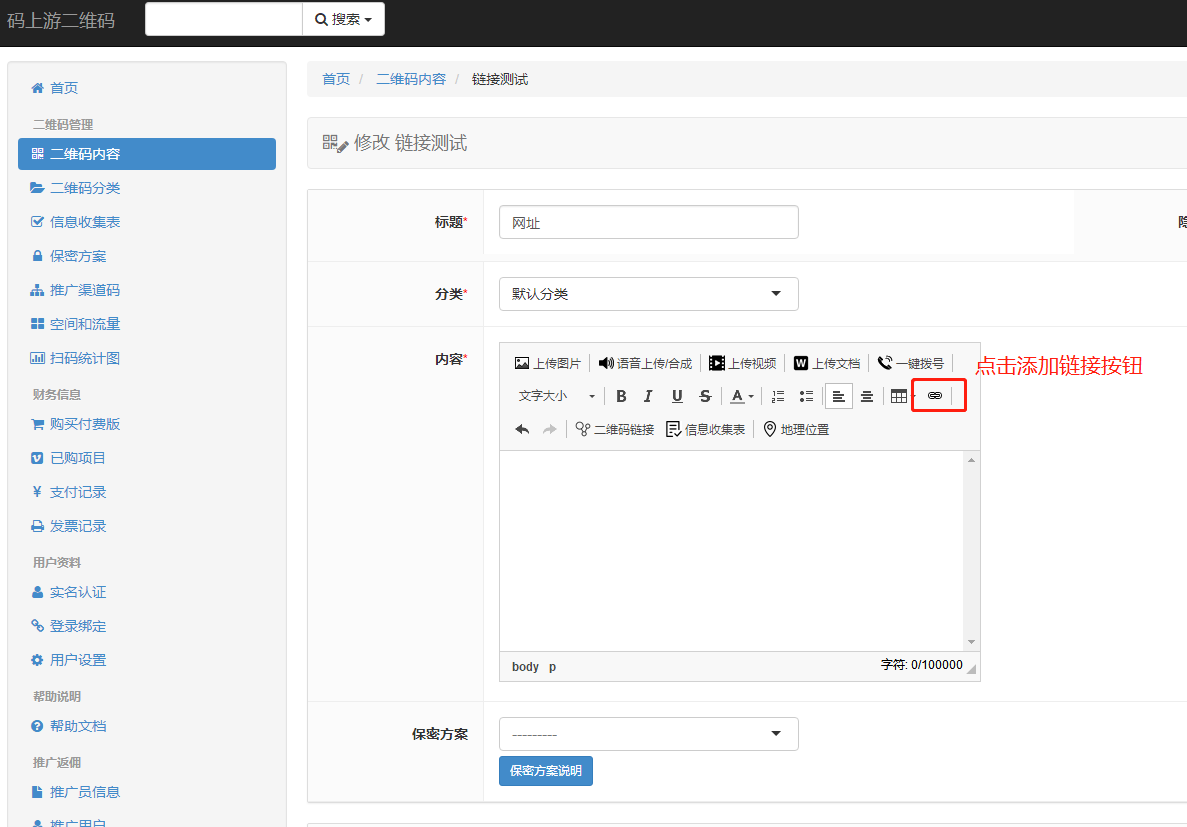Open the 保密方案 select dropdown
The image size is (1187, 827).
click(648, 734)
